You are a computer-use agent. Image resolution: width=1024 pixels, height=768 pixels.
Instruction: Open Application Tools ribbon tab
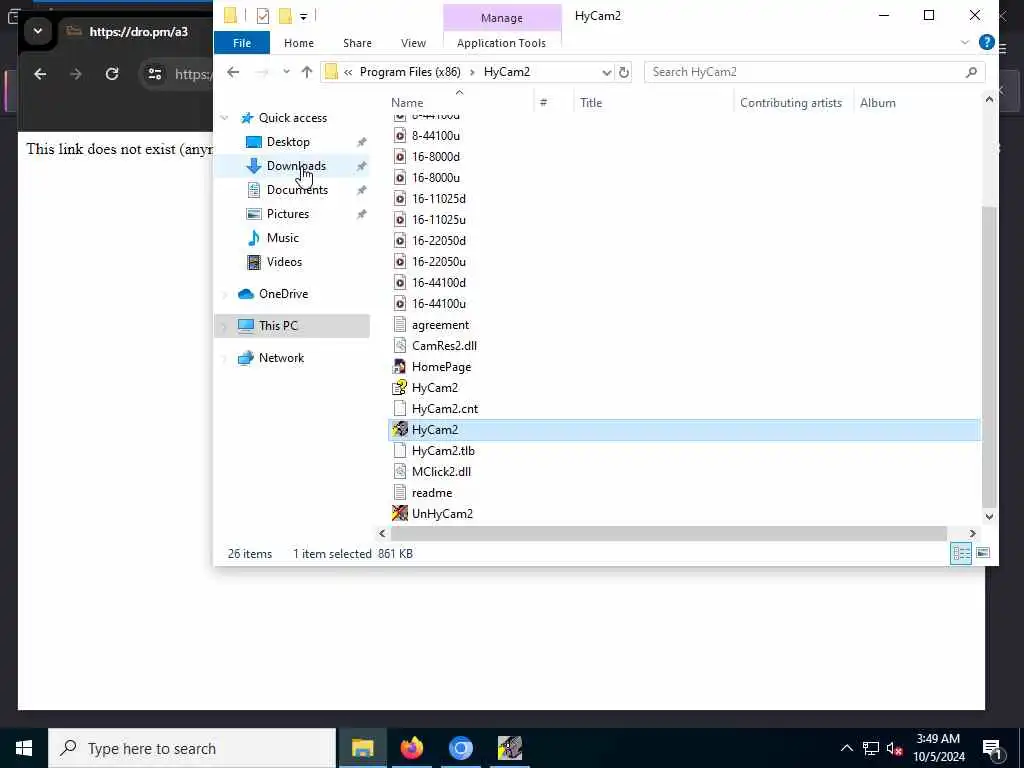(502, 43)
